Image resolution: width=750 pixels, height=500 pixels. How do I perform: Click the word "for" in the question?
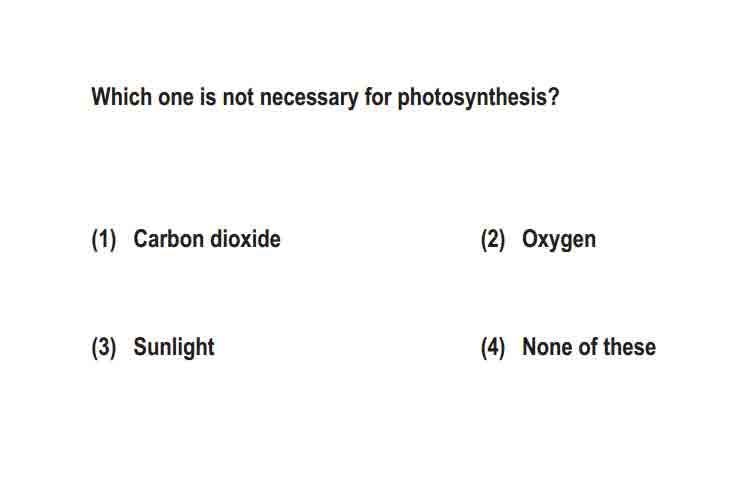tap(378, 97)
